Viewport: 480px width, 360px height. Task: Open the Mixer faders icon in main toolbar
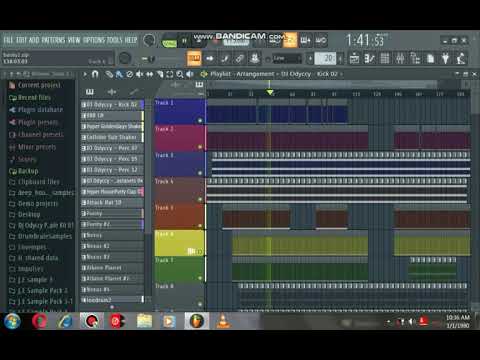pyautogui.click(x=400, y=59)
